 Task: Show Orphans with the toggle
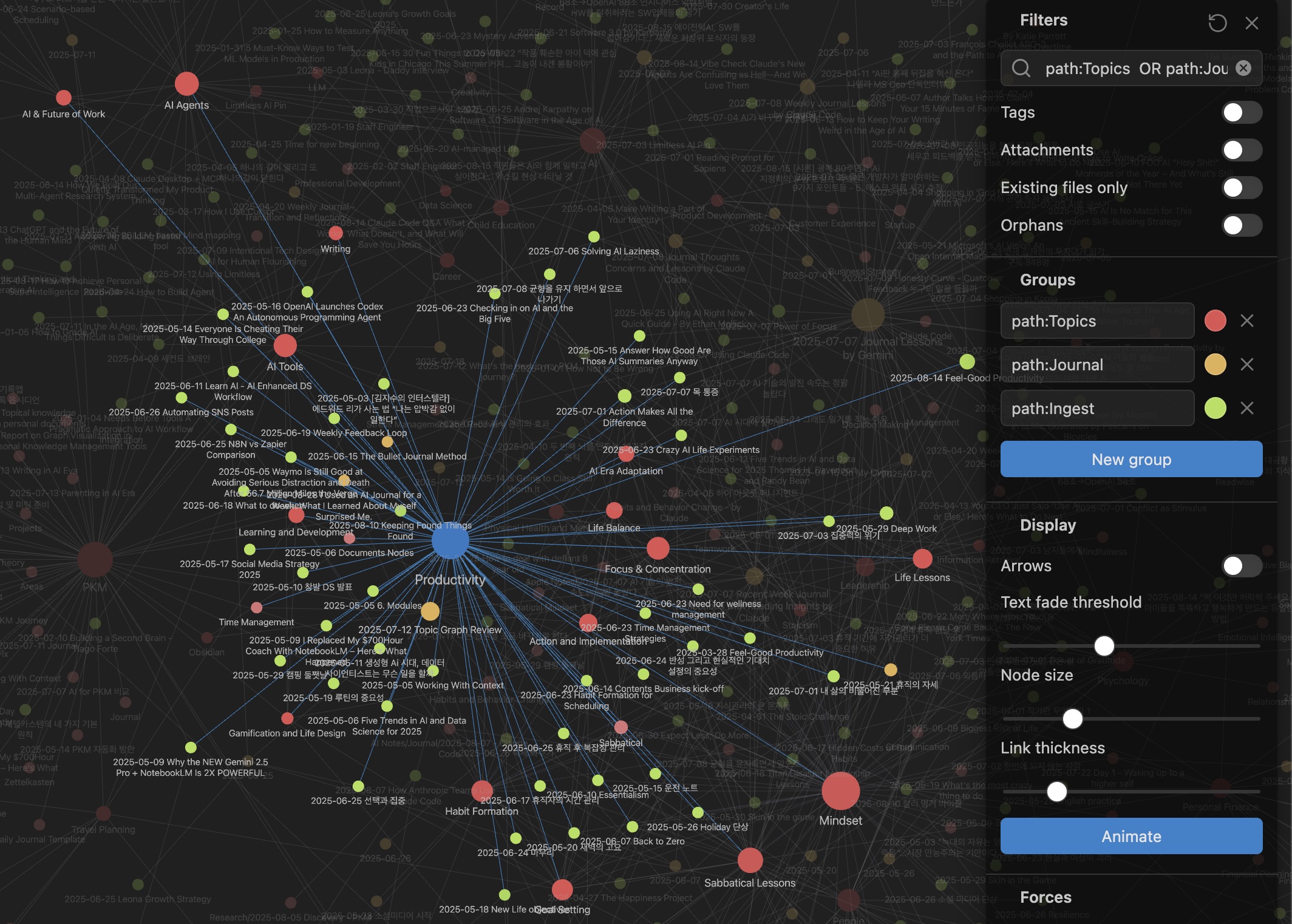[1241, 225]
